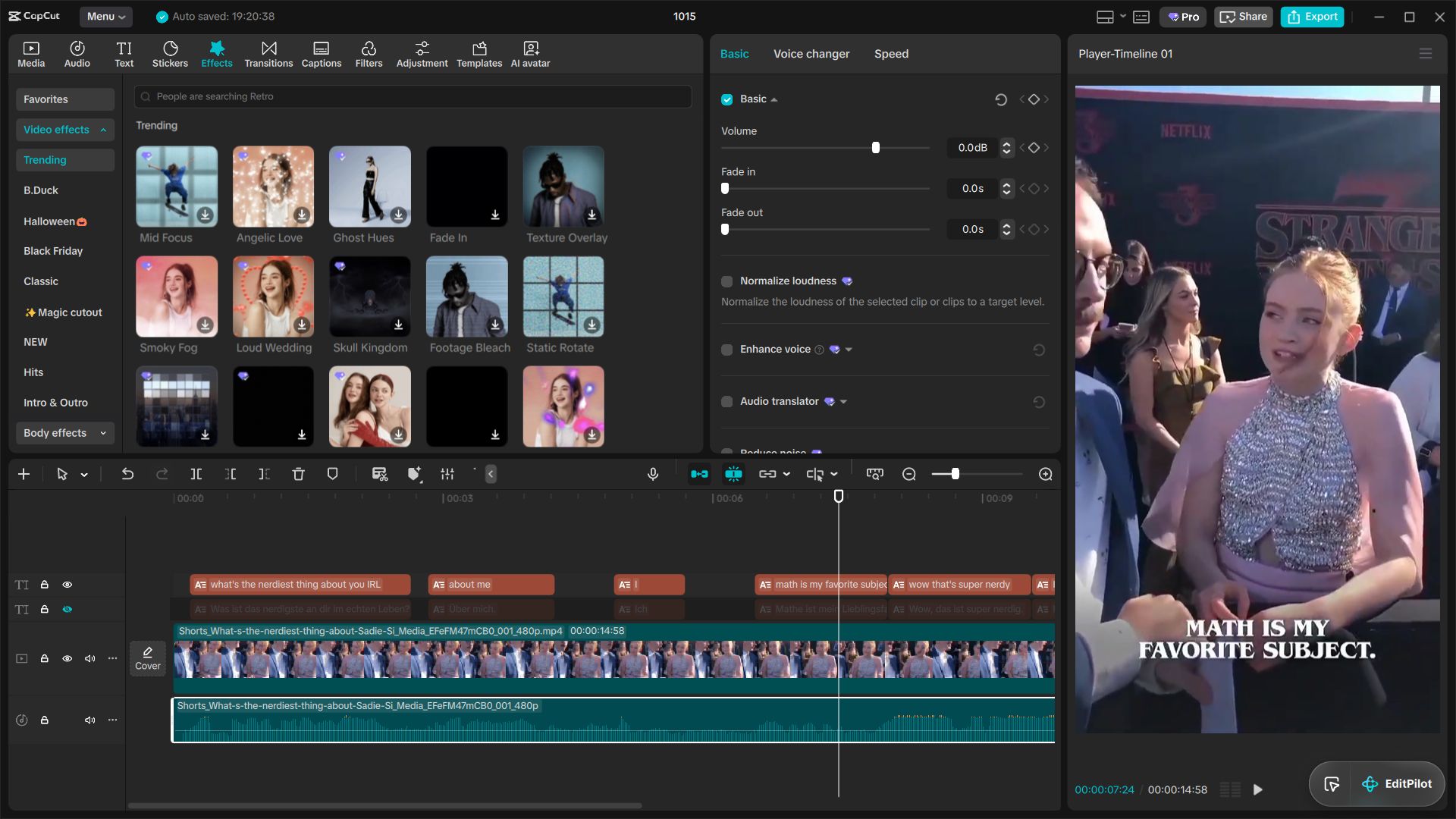Click the Undo arrow in timeline toolbar
Screen dimensions: 1456x819
pyautogui.click(x=127, y=474)
